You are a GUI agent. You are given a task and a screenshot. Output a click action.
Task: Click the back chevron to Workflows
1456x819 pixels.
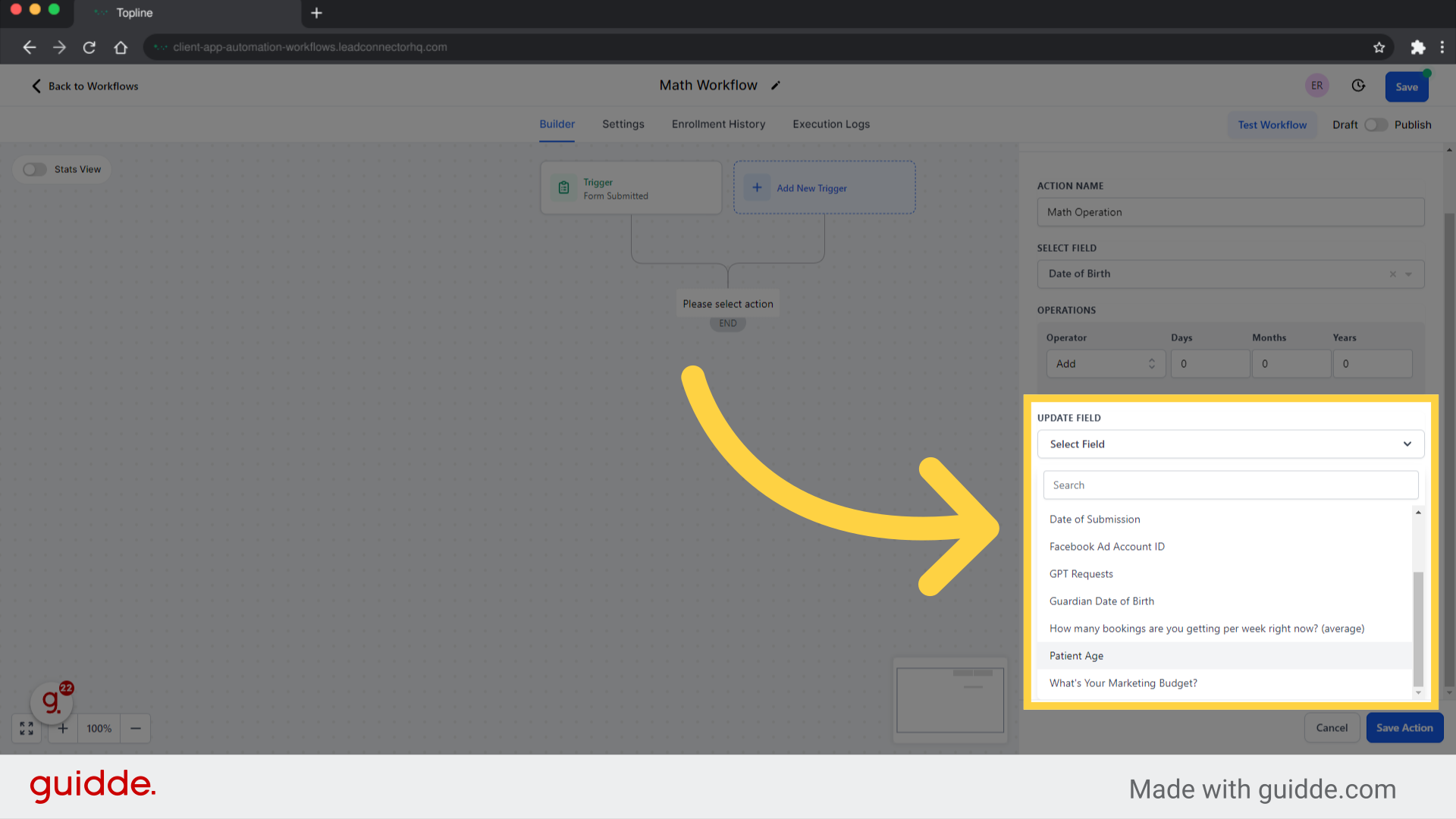(x=36, y=86)
